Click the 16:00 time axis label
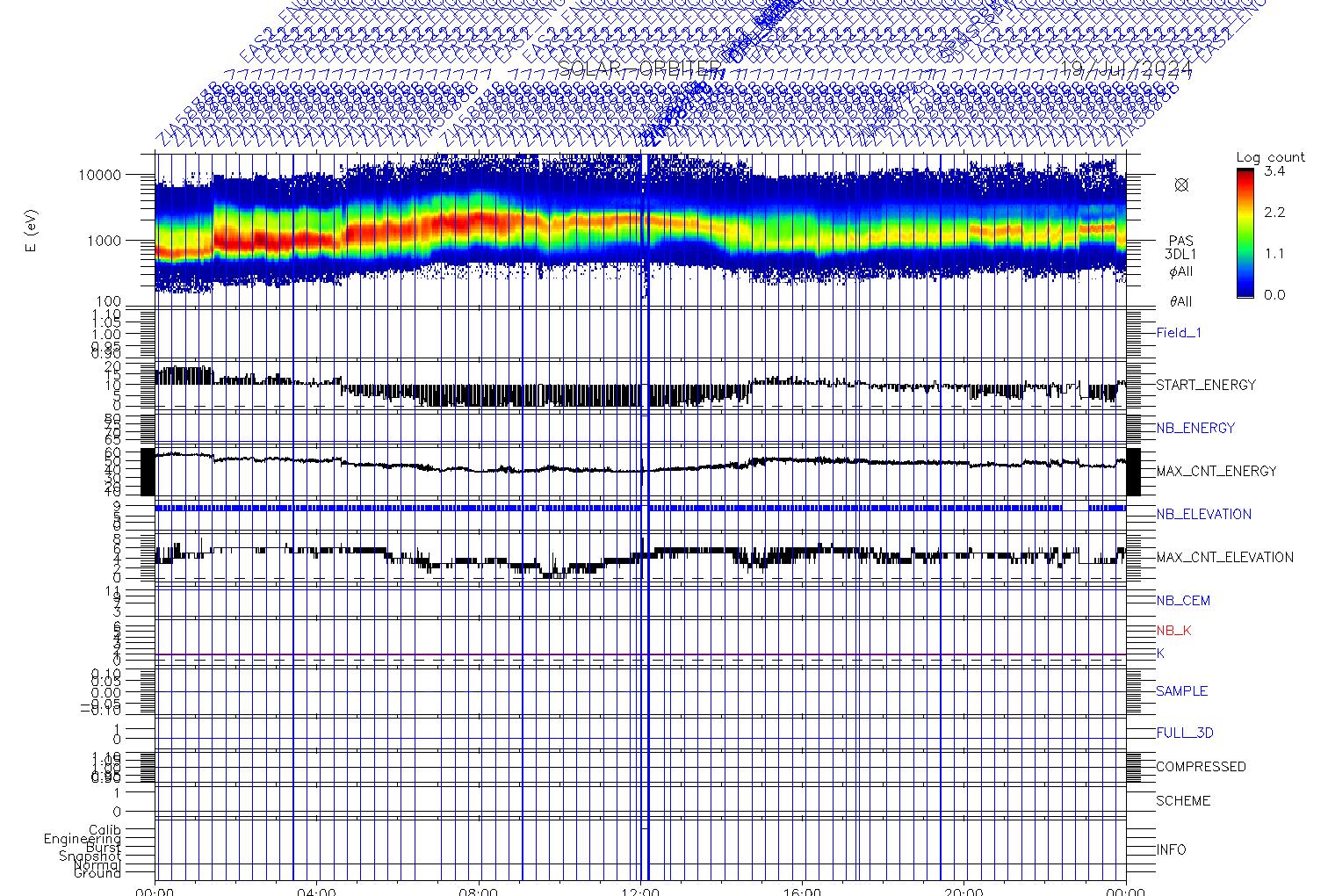 pyautogui.click(x=802, y=891)
